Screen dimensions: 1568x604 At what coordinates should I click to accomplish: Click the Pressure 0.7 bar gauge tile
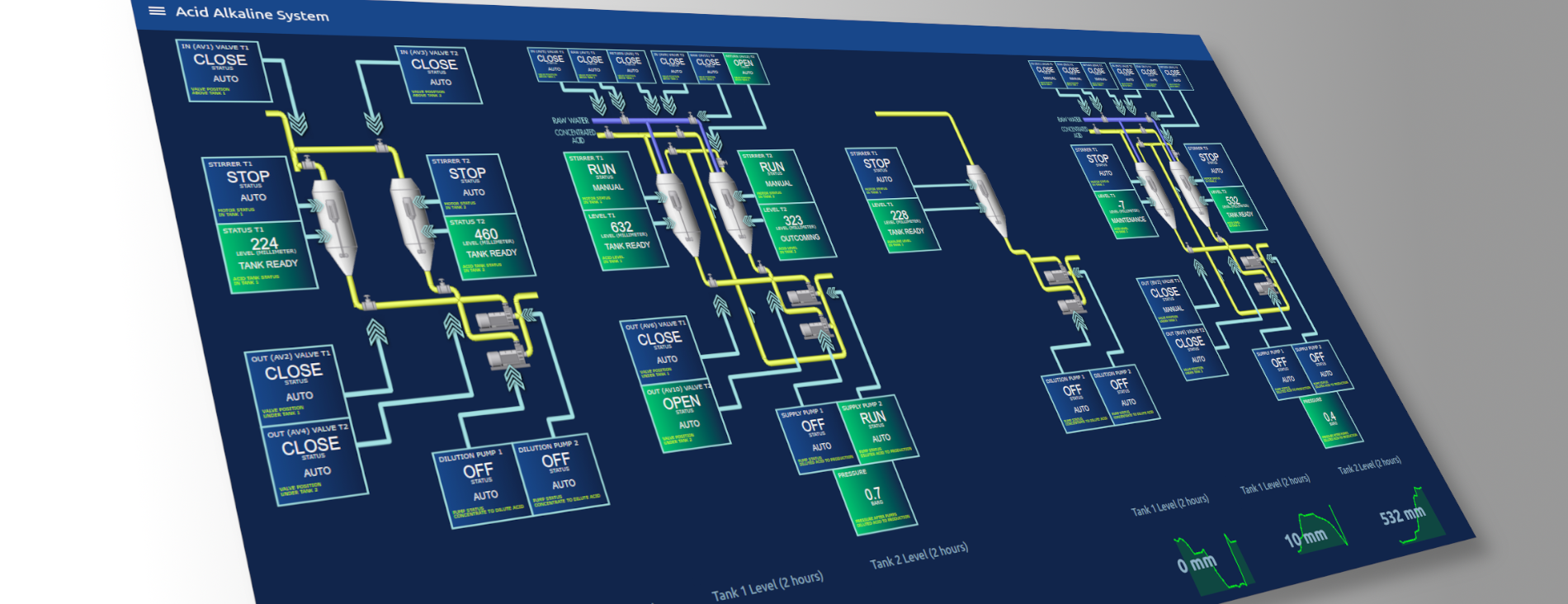(875, 498)
